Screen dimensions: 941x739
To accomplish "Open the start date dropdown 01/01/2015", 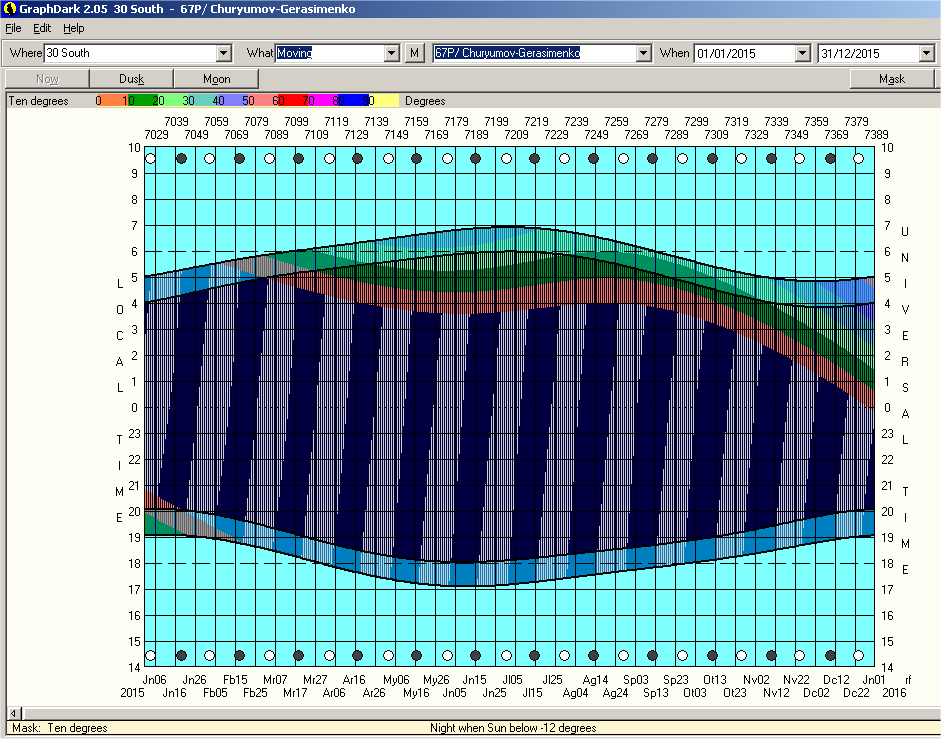I will coord(802,53).
